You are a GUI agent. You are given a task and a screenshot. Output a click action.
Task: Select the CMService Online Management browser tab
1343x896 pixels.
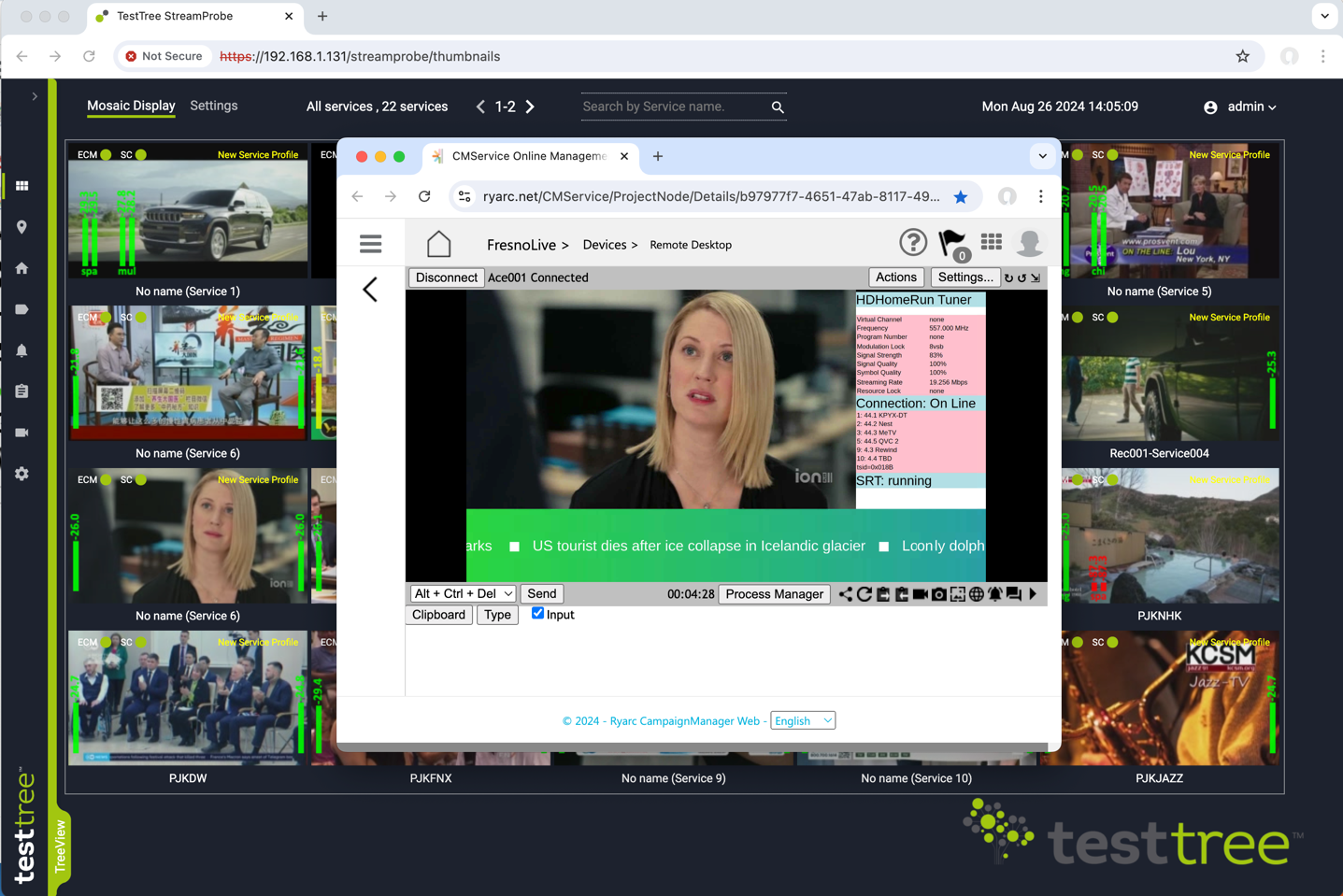click(530, 156)
